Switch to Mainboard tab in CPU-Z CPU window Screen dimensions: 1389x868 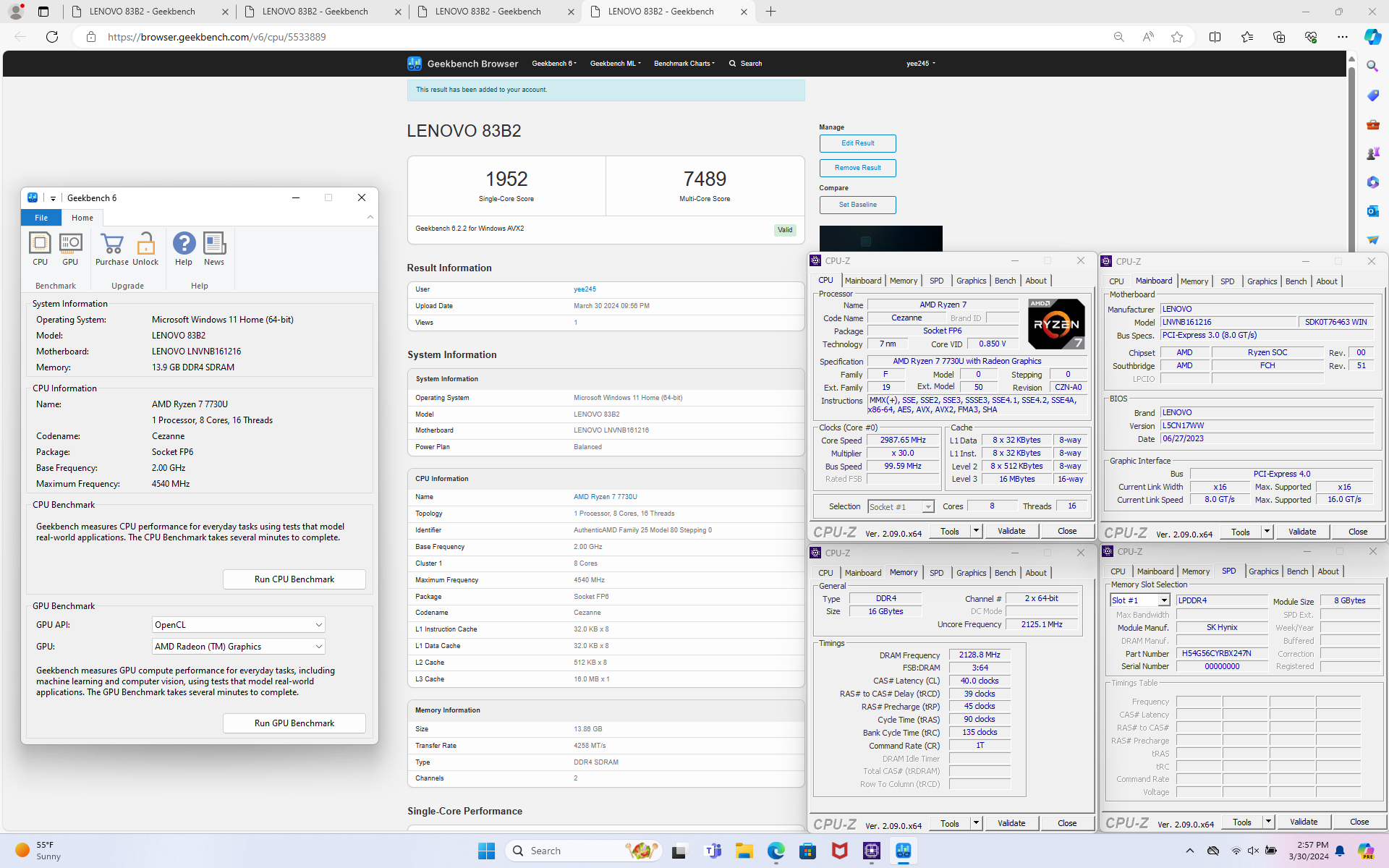tap(863, 281)
